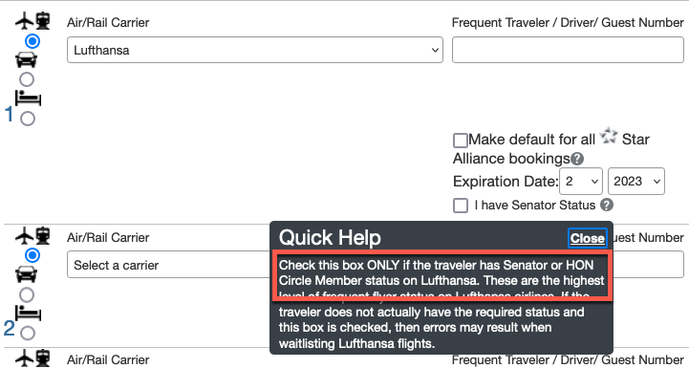Select the hotel radio button in row 2
Viewport: 689px width, 370px height.
[28, 333]
